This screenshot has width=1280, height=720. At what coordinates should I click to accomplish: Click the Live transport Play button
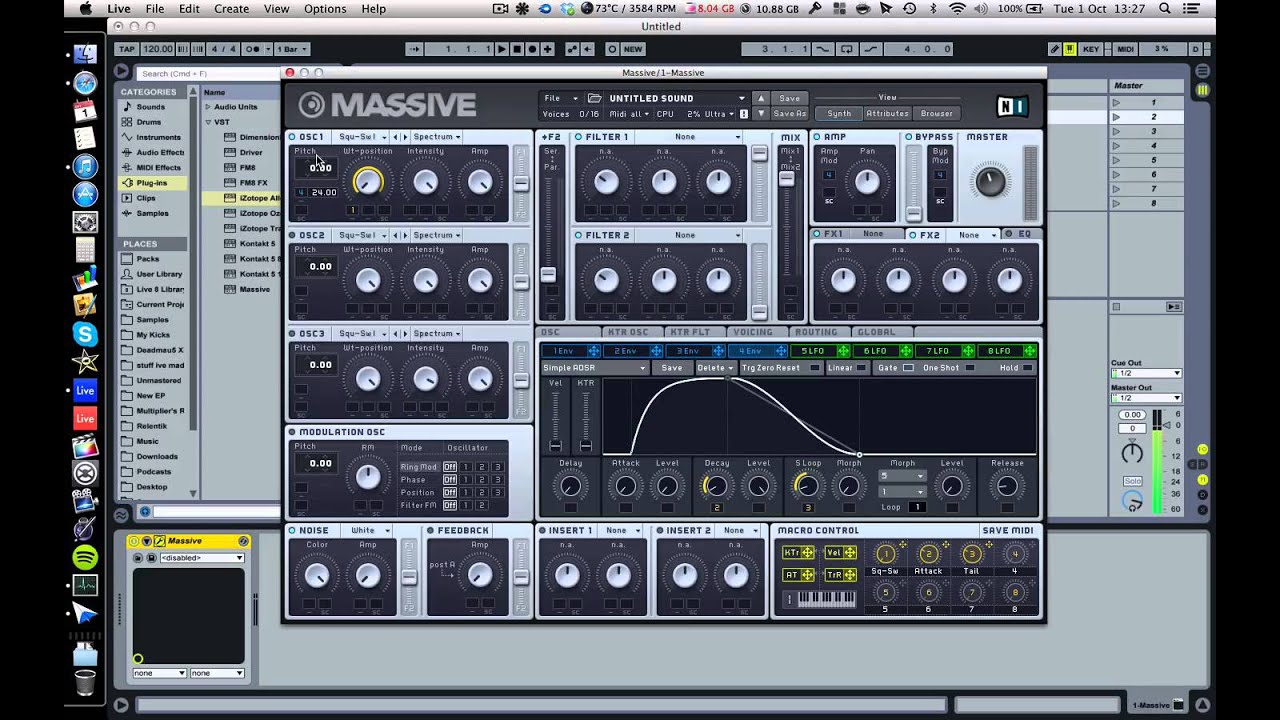pos(502,49)
